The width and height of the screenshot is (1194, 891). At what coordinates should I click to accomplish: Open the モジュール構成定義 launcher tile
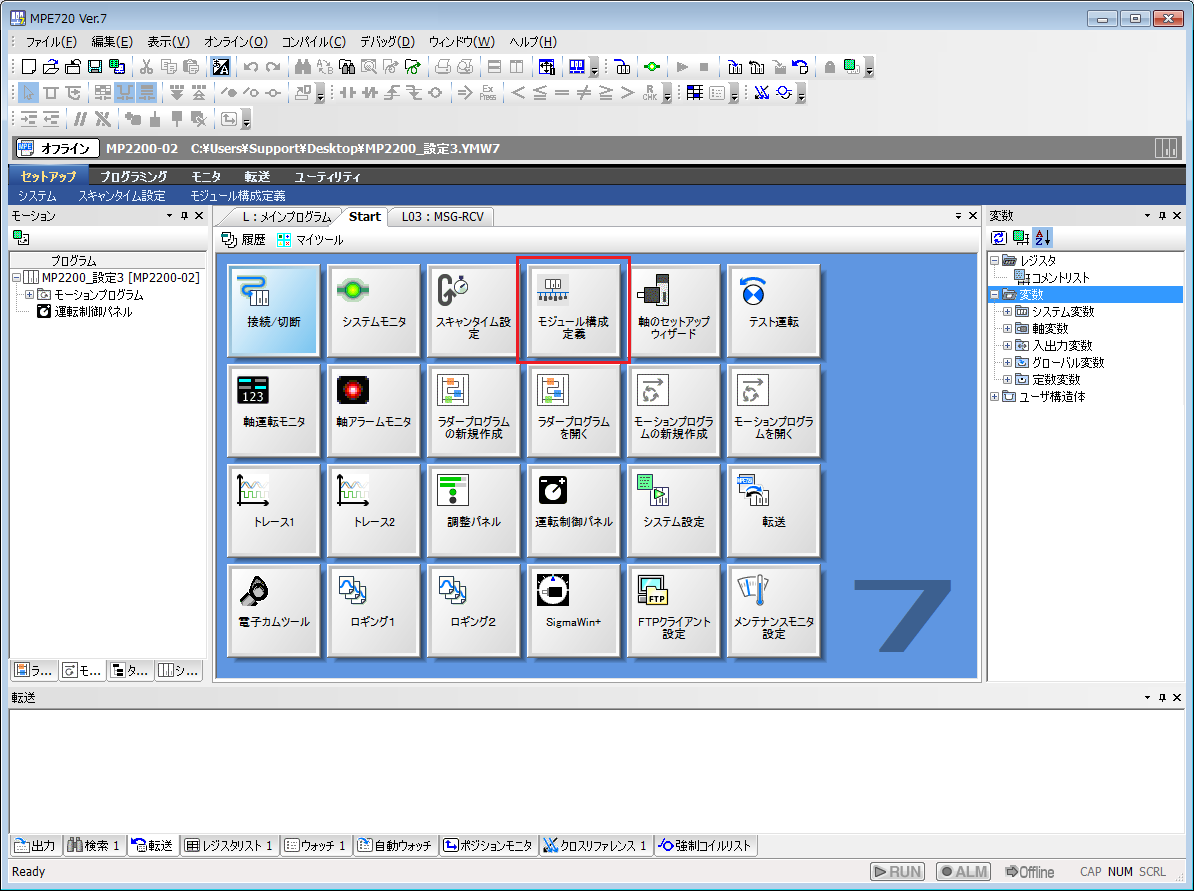(x=573, y=309)
